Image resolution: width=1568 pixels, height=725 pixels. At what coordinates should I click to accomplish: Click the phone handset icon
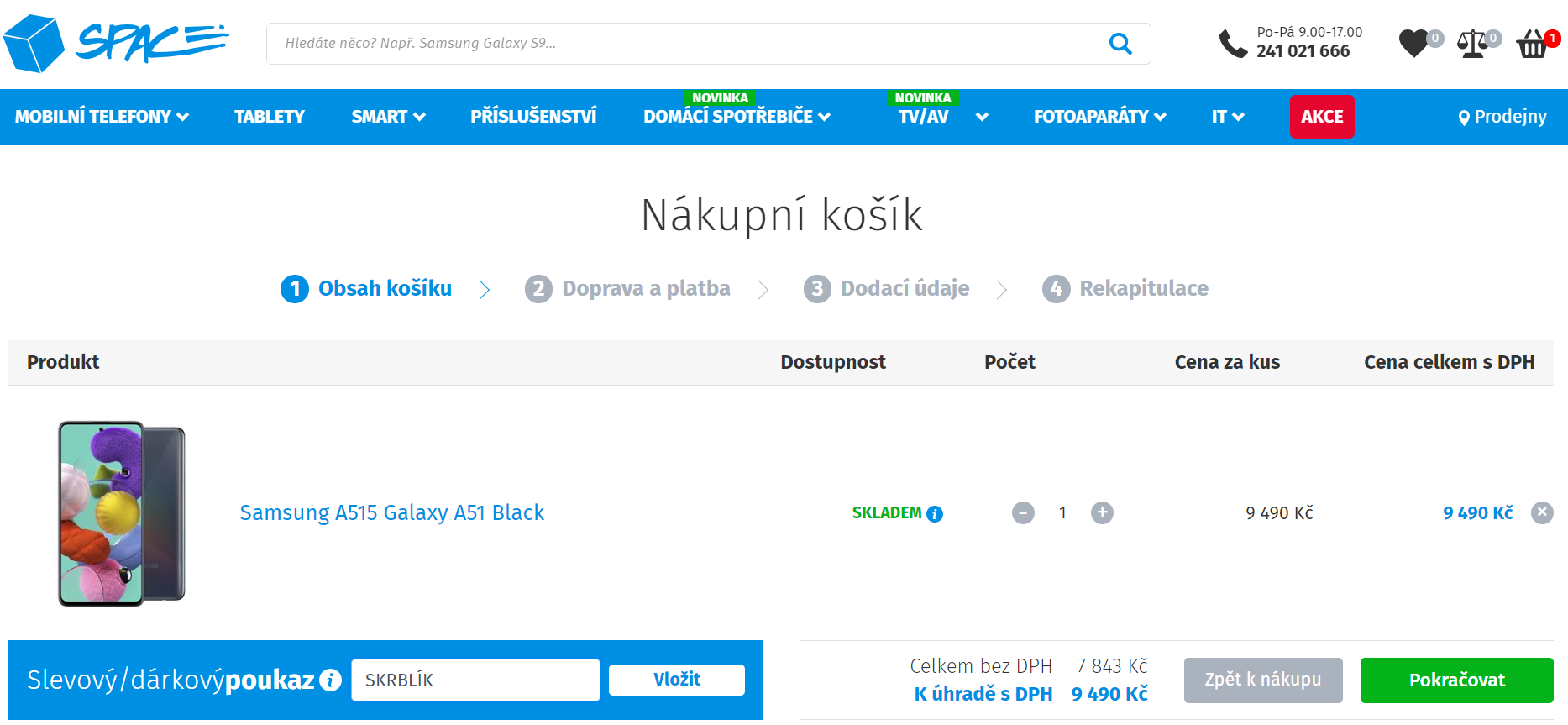click(1233, 44)
